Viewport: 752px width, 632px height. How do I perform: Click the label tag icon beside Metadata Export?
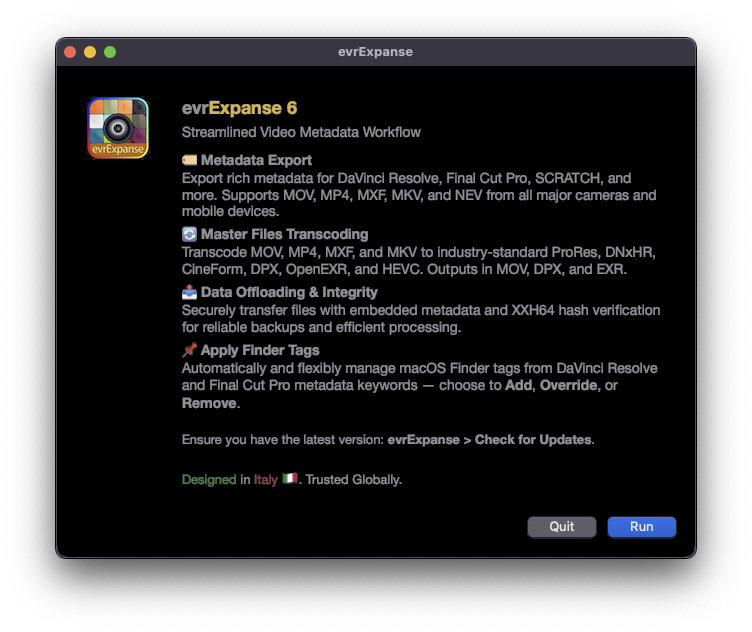point(190,160)
